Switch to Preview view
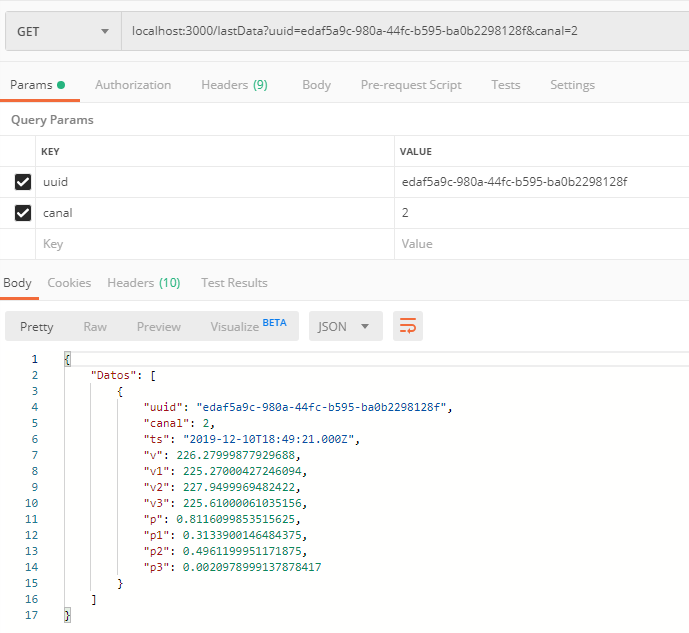689x633 pixels. pos(159,327)
